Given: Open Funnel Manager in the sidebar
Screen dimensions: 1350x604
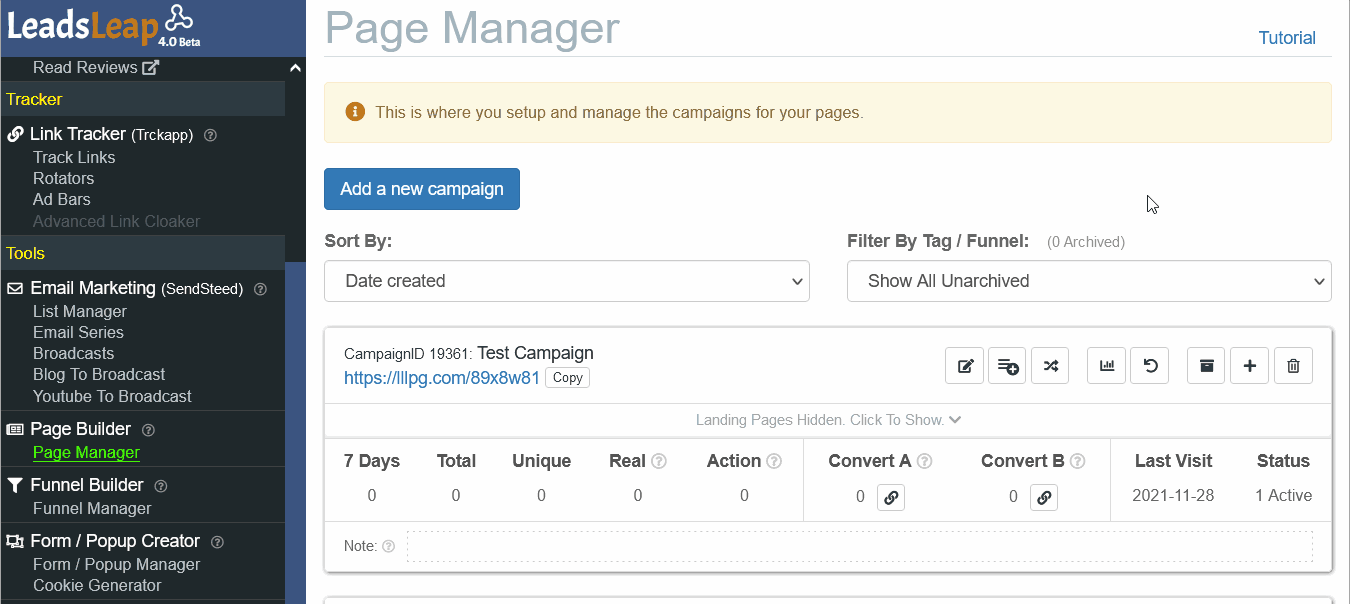Looking at the screenshot, I should click(x=92, y=508).
